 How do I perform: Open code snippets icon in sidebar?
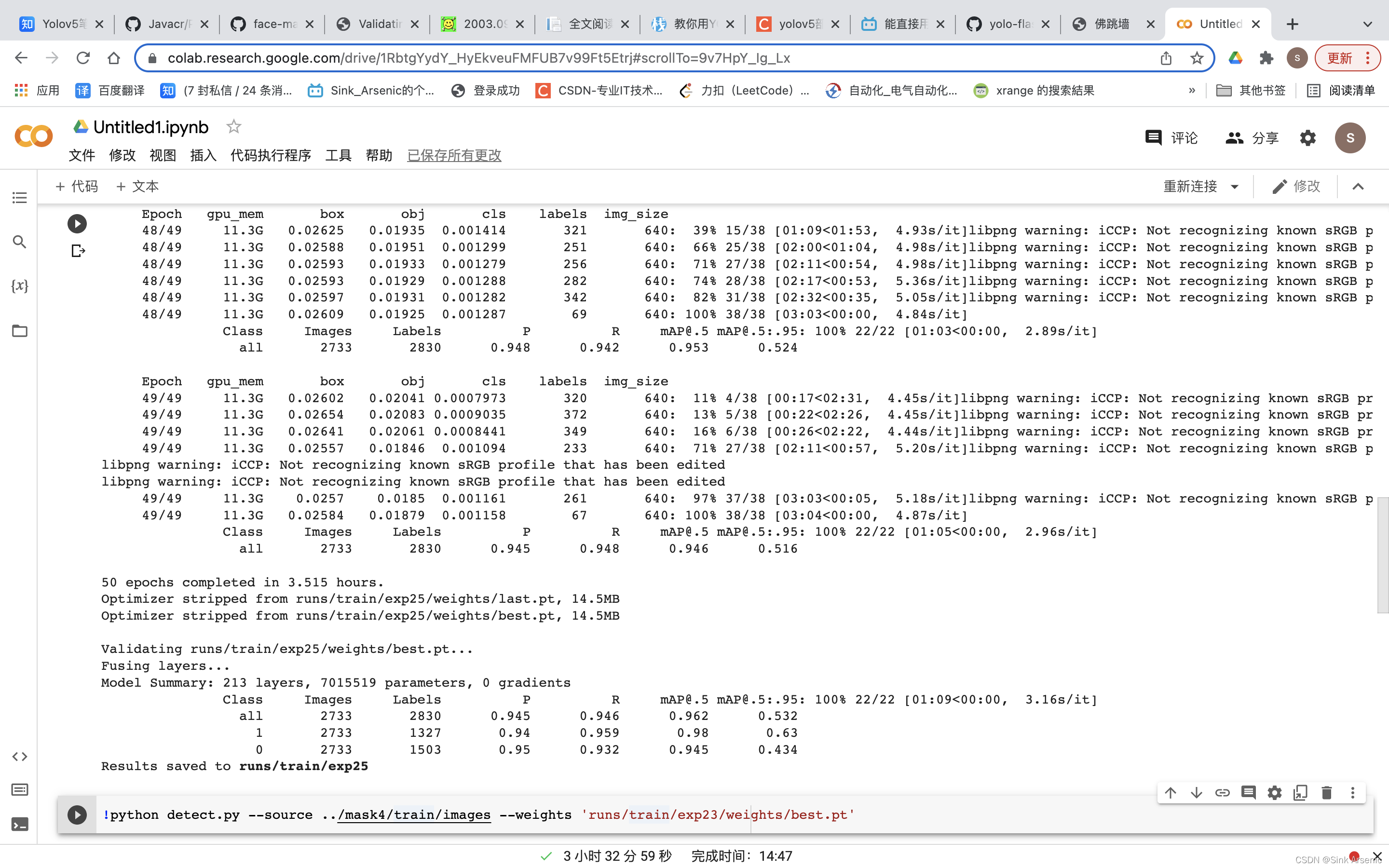pos(19,757)
